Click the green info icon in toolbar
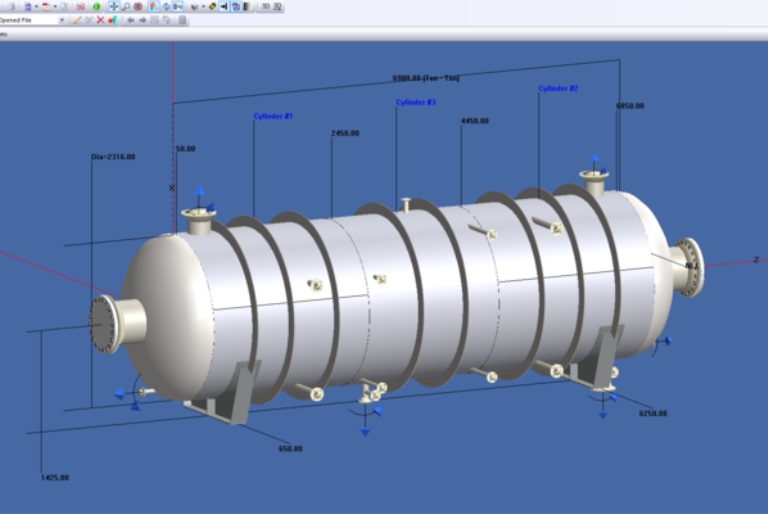The height and width of the screenshot is (514, 768). click(x=97, y=6)
